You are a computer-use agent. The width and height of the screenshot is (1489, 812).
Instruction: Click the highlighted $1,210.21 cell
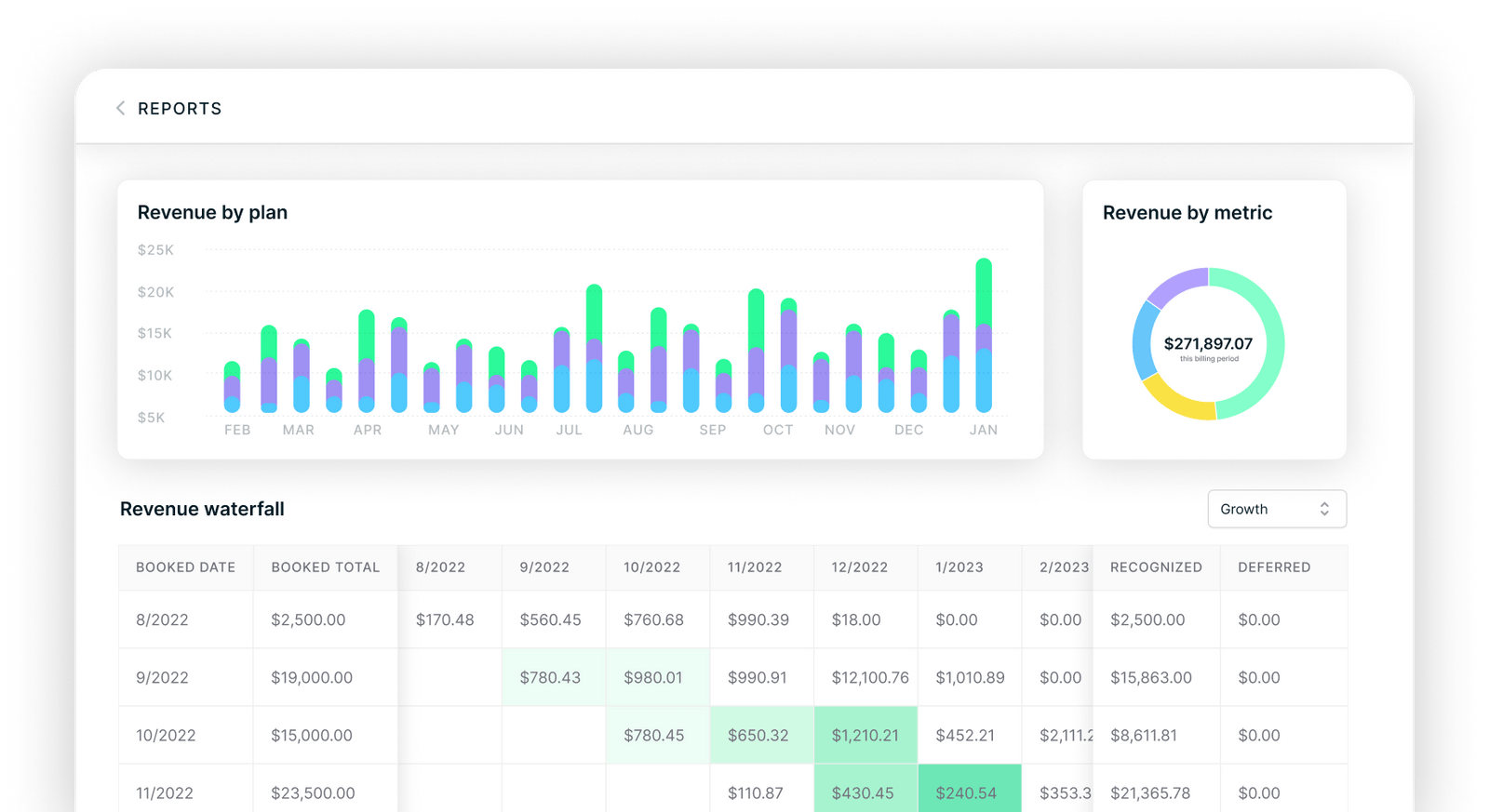[x=865, y=735]
